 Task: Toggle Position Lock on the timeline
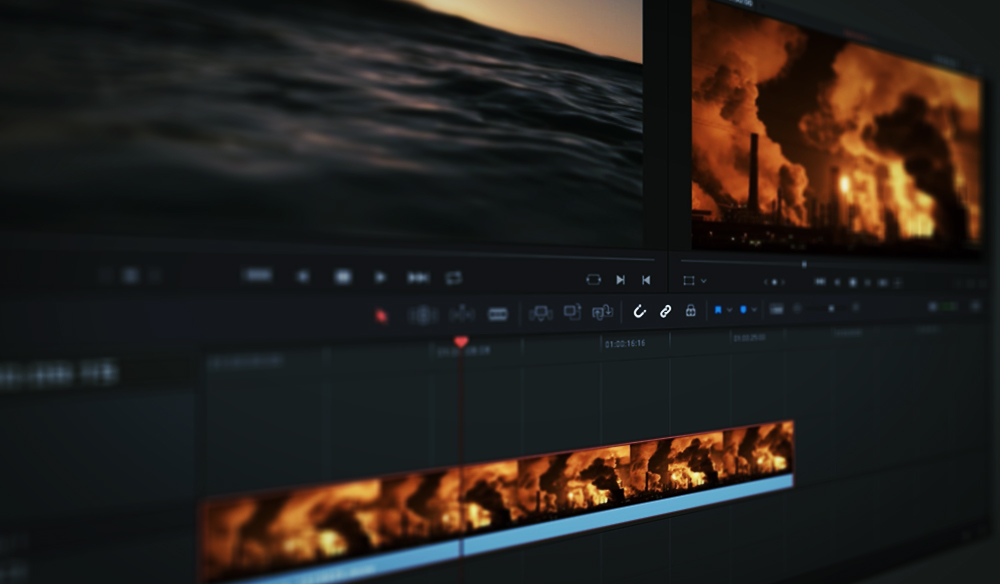690,310
